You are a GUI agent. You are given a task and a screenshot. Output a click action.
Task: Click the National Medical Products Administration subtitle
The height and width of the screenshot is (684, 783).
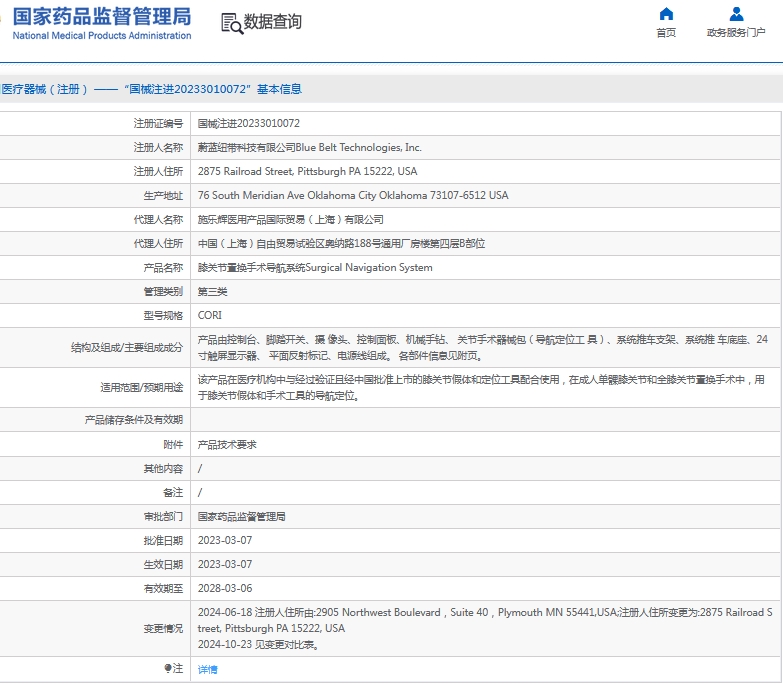click(x=102, y=35)
